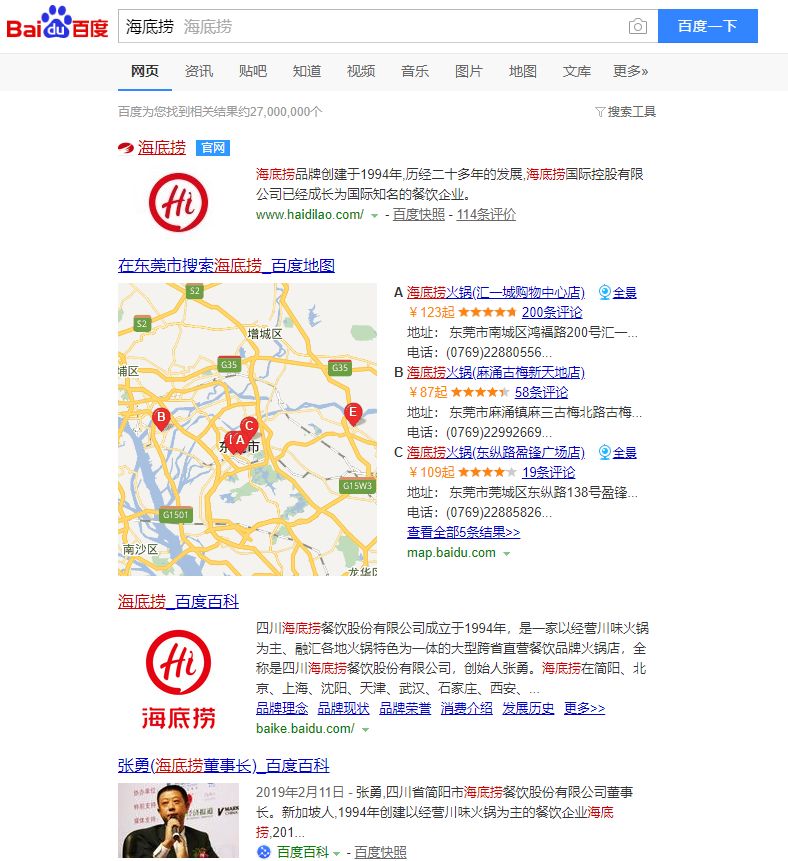Click the 官网 badge

(x=213, y=148)
